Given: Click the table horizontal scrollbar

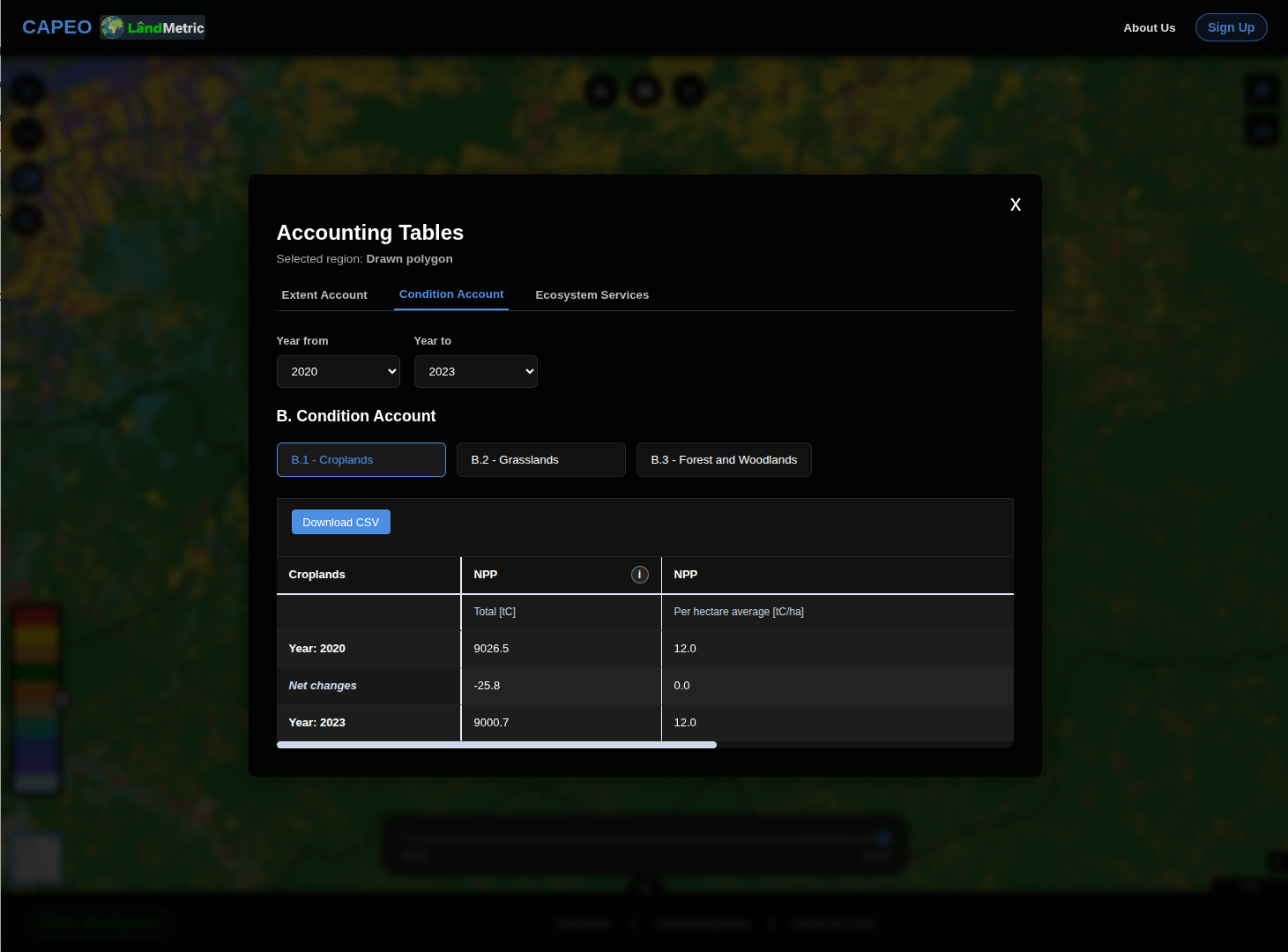Looking at the screenshot, I should click(496, 745).
